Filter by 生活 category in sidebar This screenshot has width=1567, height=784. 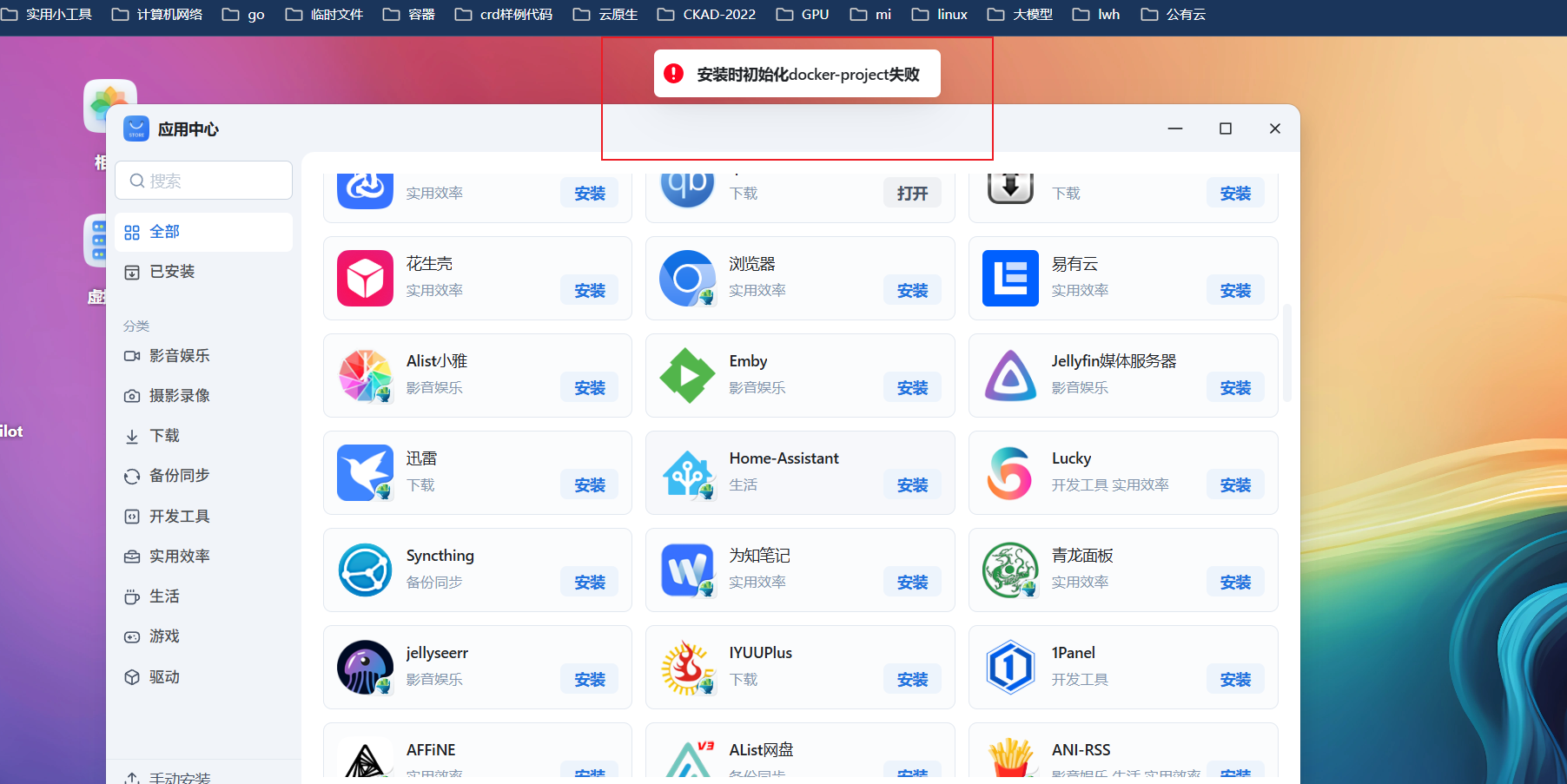tap(203, 596)
